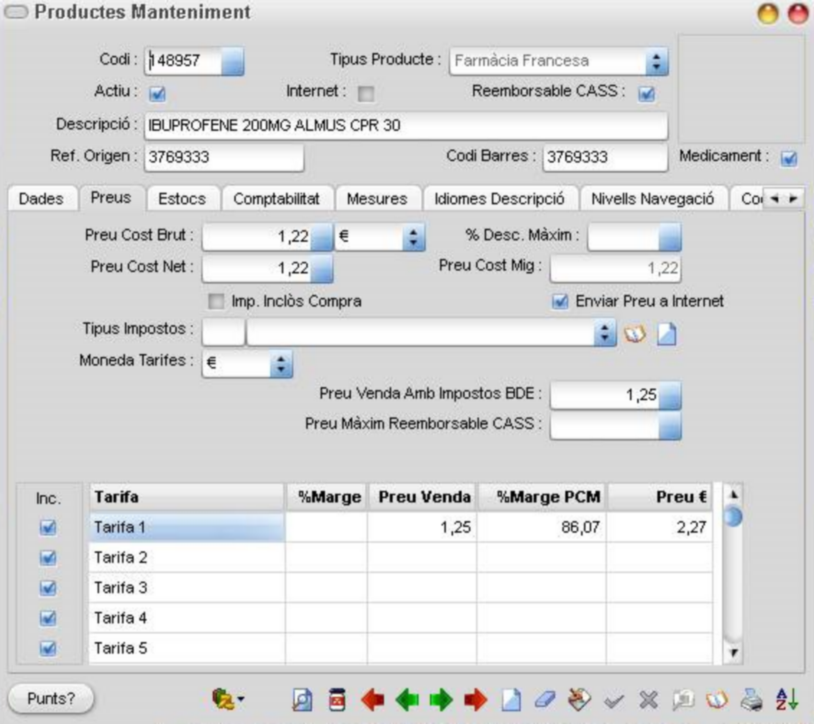
Task: Open the Comptabilitat tab
Action: click(276, 199)
